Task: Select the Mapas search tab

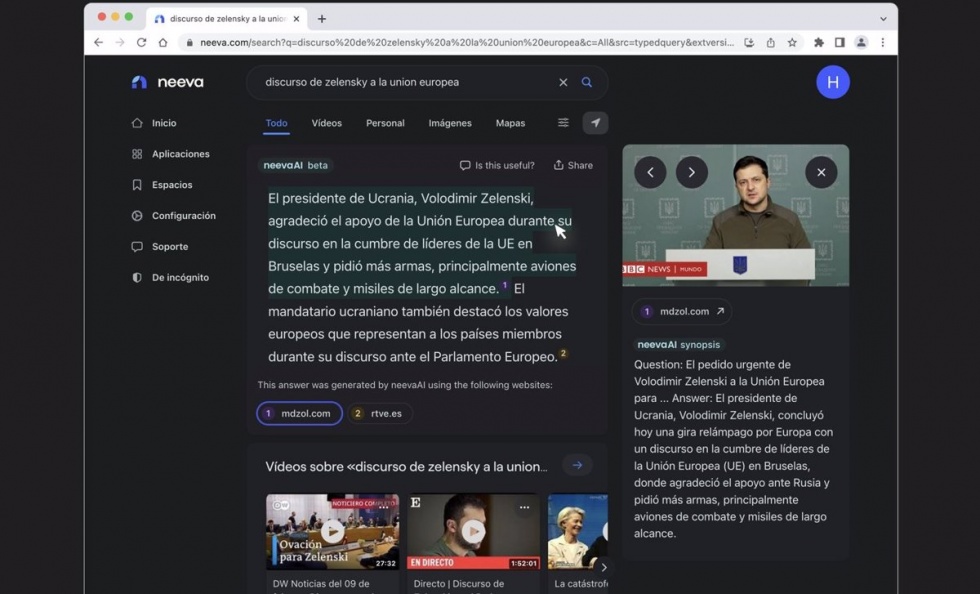Action: point(510,123)
